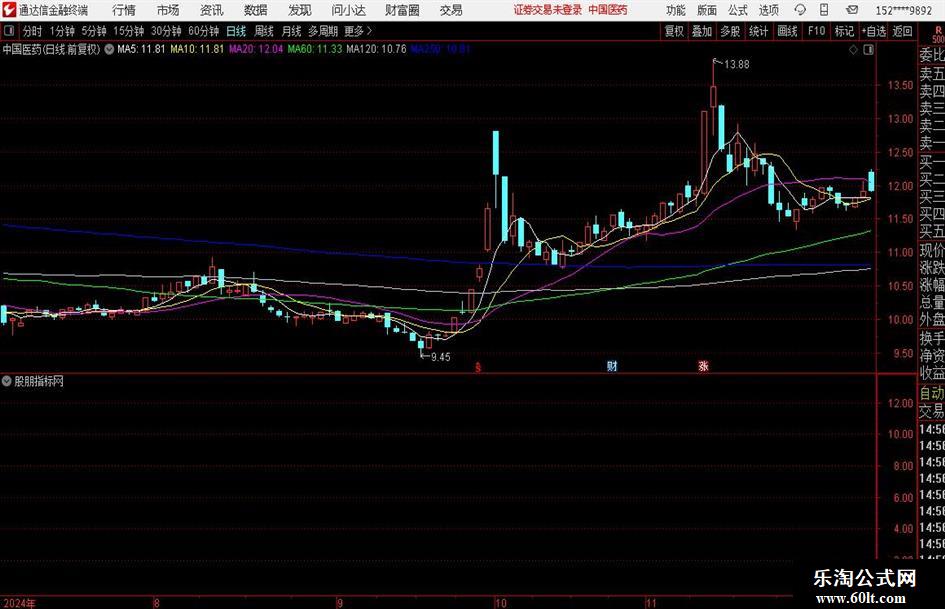Click the MA5: 11.81 label
Screen dimensions: 945x609
click(141, 49)
